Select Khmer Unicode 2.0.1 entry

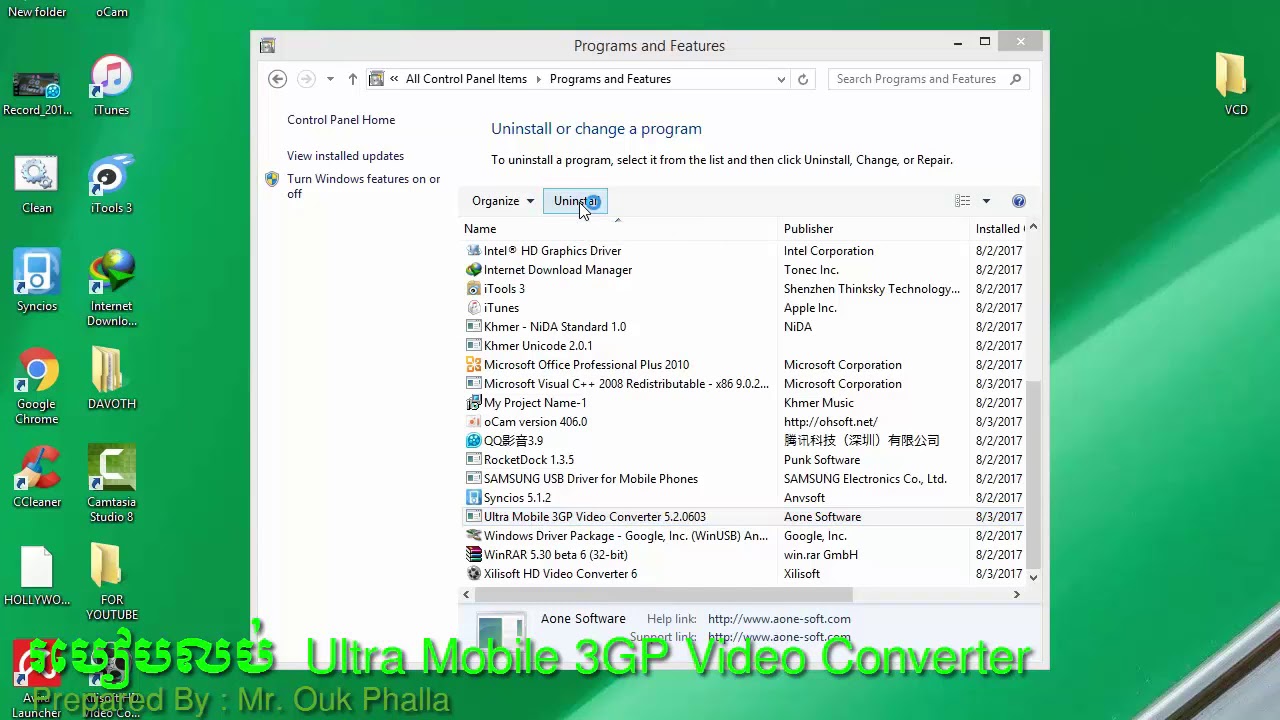tap(743, 346)
